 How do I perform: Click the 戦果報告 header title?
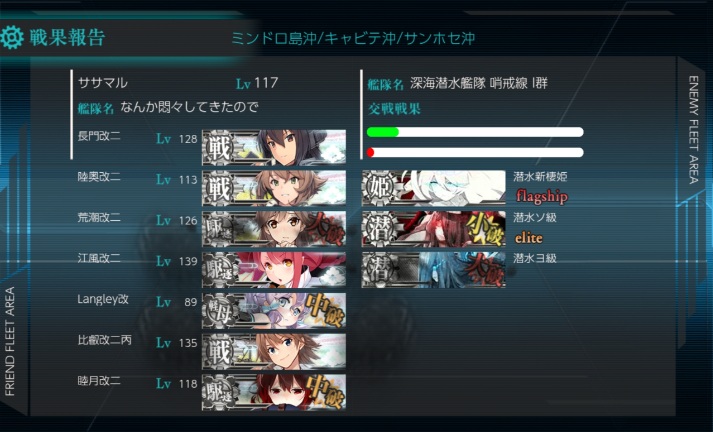[67, 37]
